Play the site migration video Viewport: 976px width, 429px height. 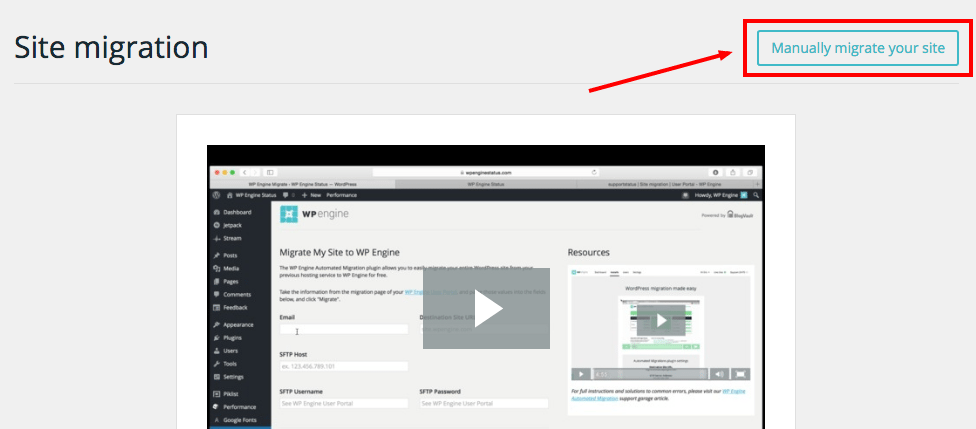tap(486, 309)
